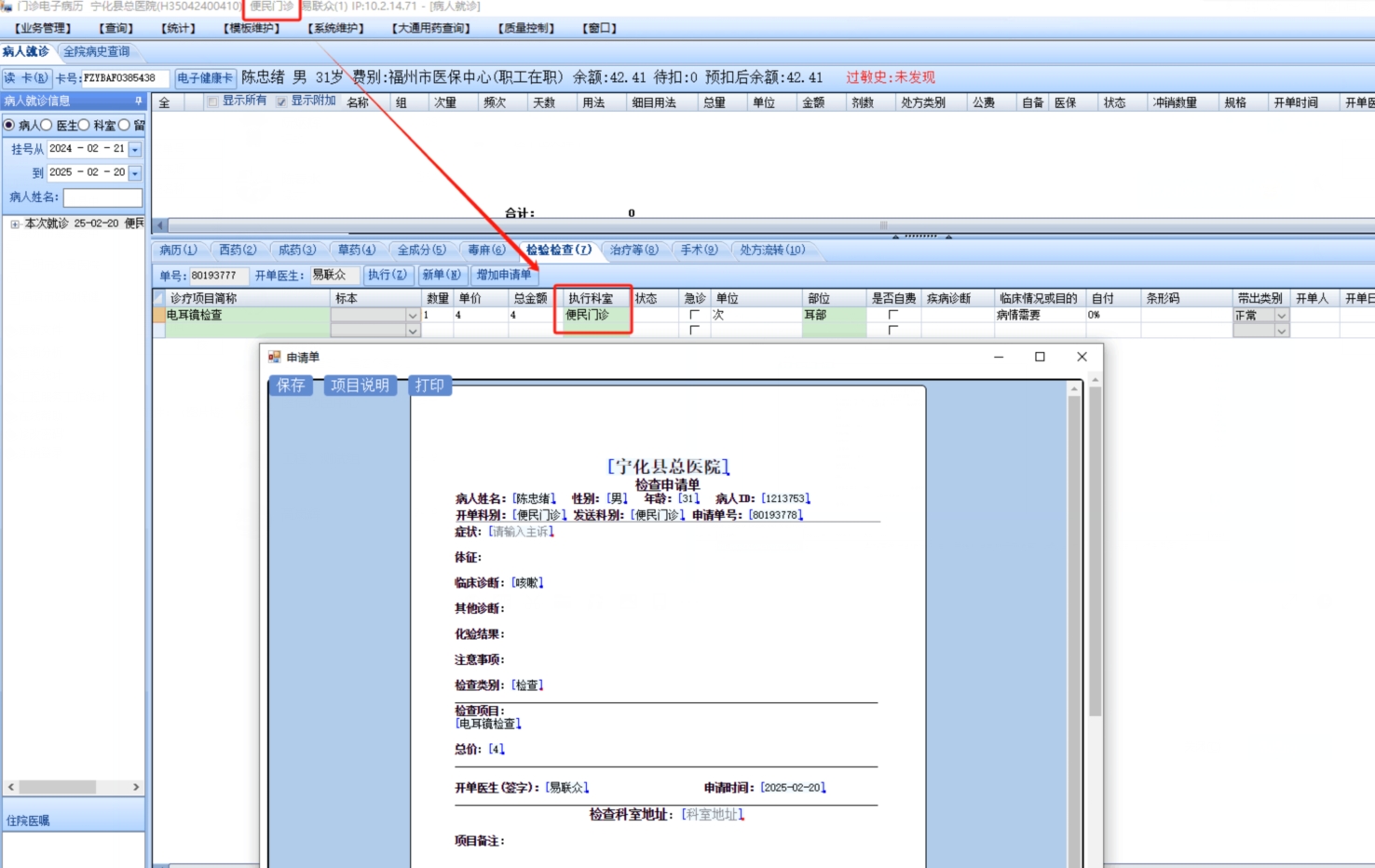Open the 质量控制 menu
The width and height of the screenshot is (1375, 868).
click(526, 28)
